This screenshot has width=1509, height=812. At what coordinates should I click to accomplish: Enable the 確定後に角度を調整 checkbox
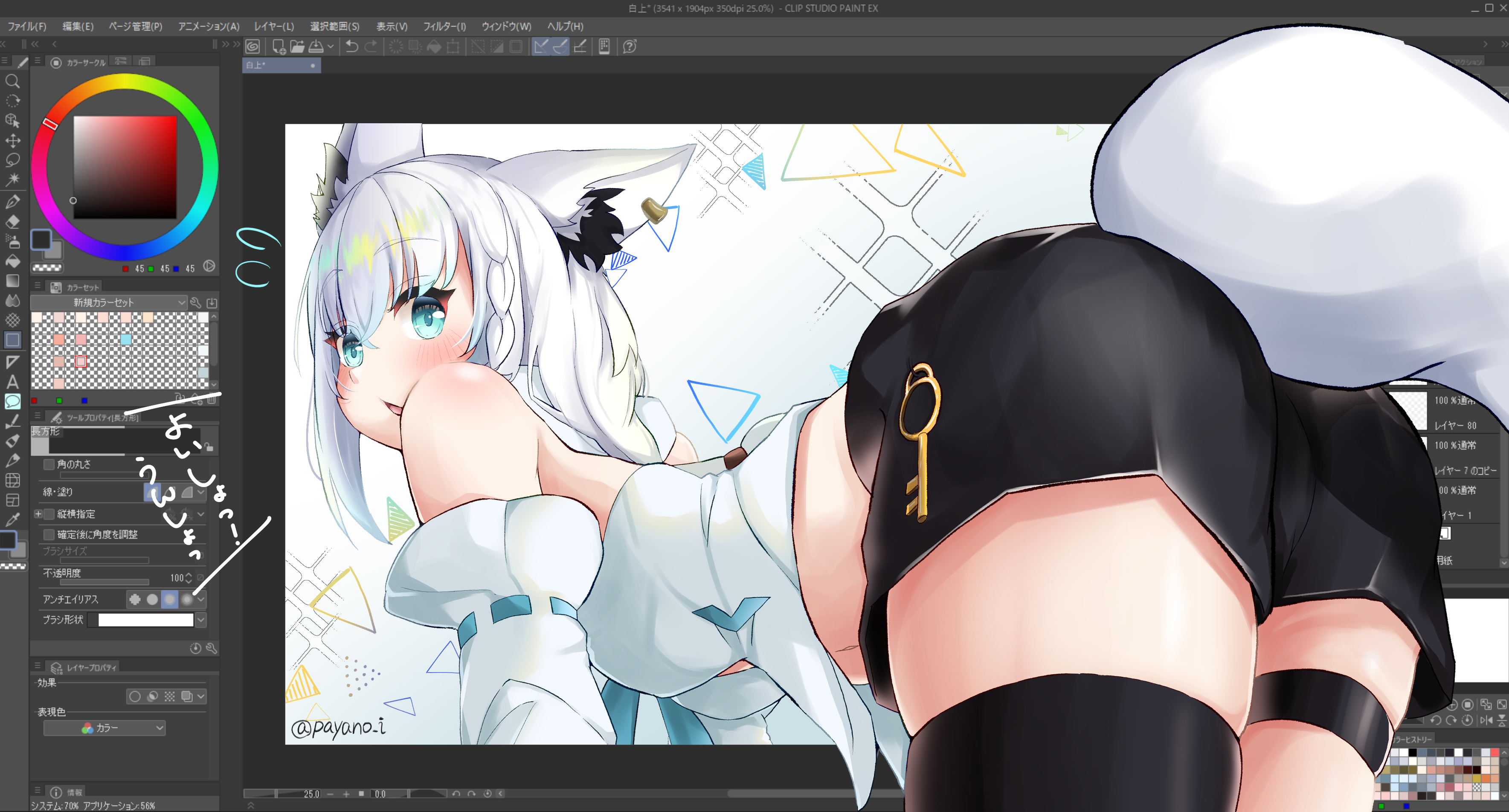[x=49, y=534]
